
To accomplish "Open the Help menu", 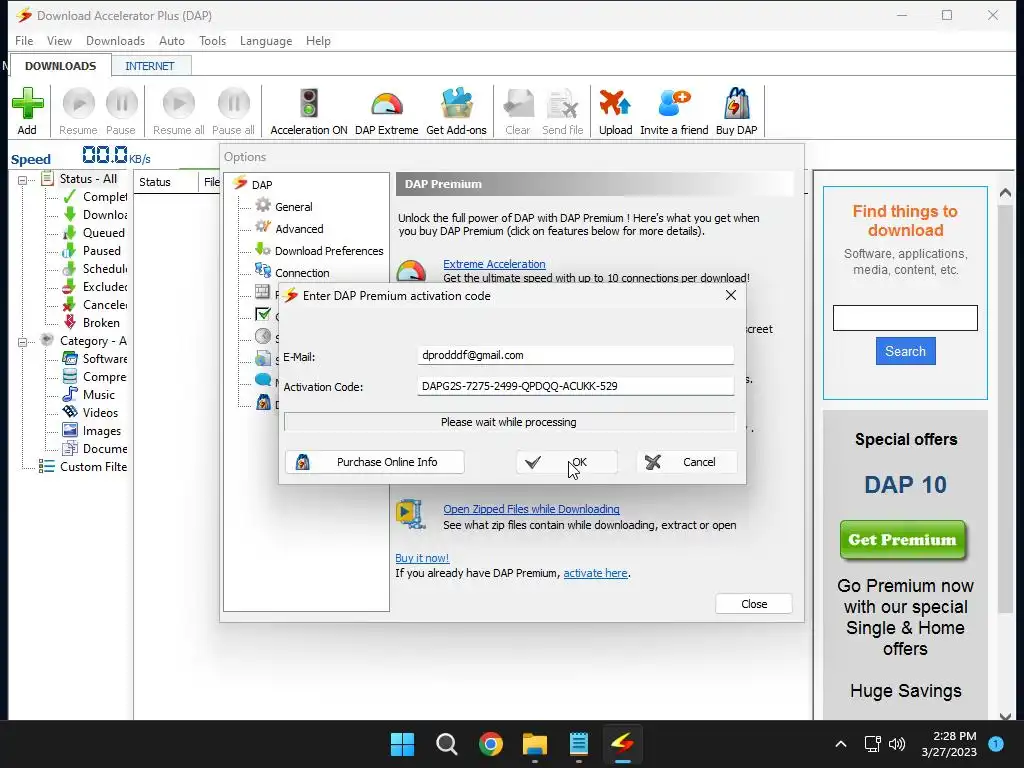I will coord(318,40).
